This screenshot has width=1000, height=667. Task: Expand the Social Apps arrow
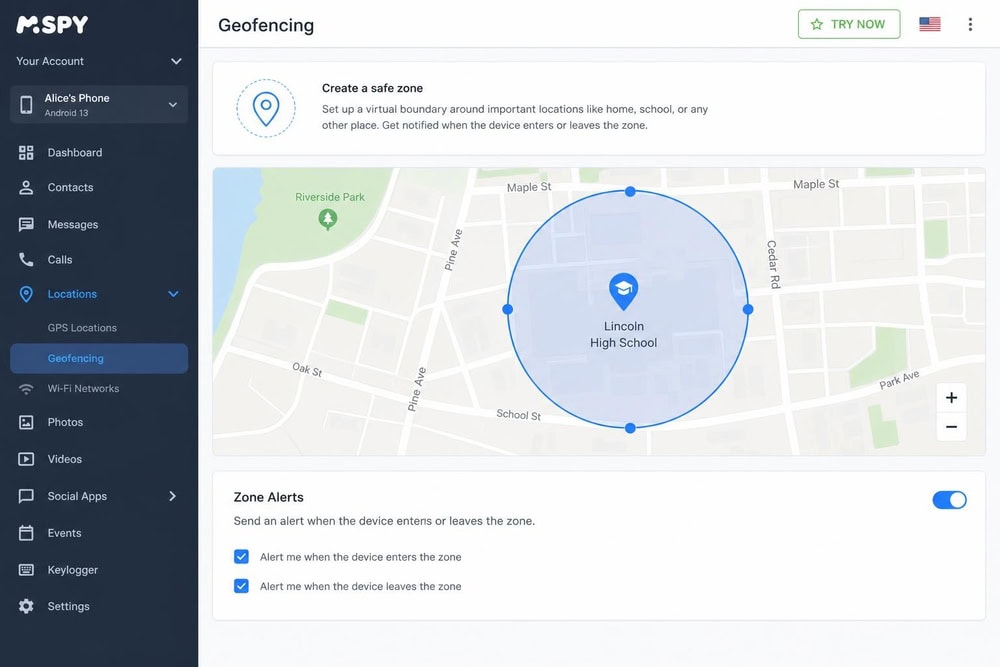[x=172, y=496]
